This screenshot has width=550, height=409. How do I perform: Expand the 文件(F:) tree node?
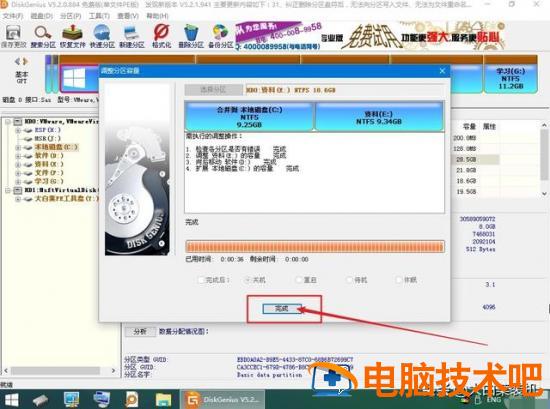pos(18,173)
